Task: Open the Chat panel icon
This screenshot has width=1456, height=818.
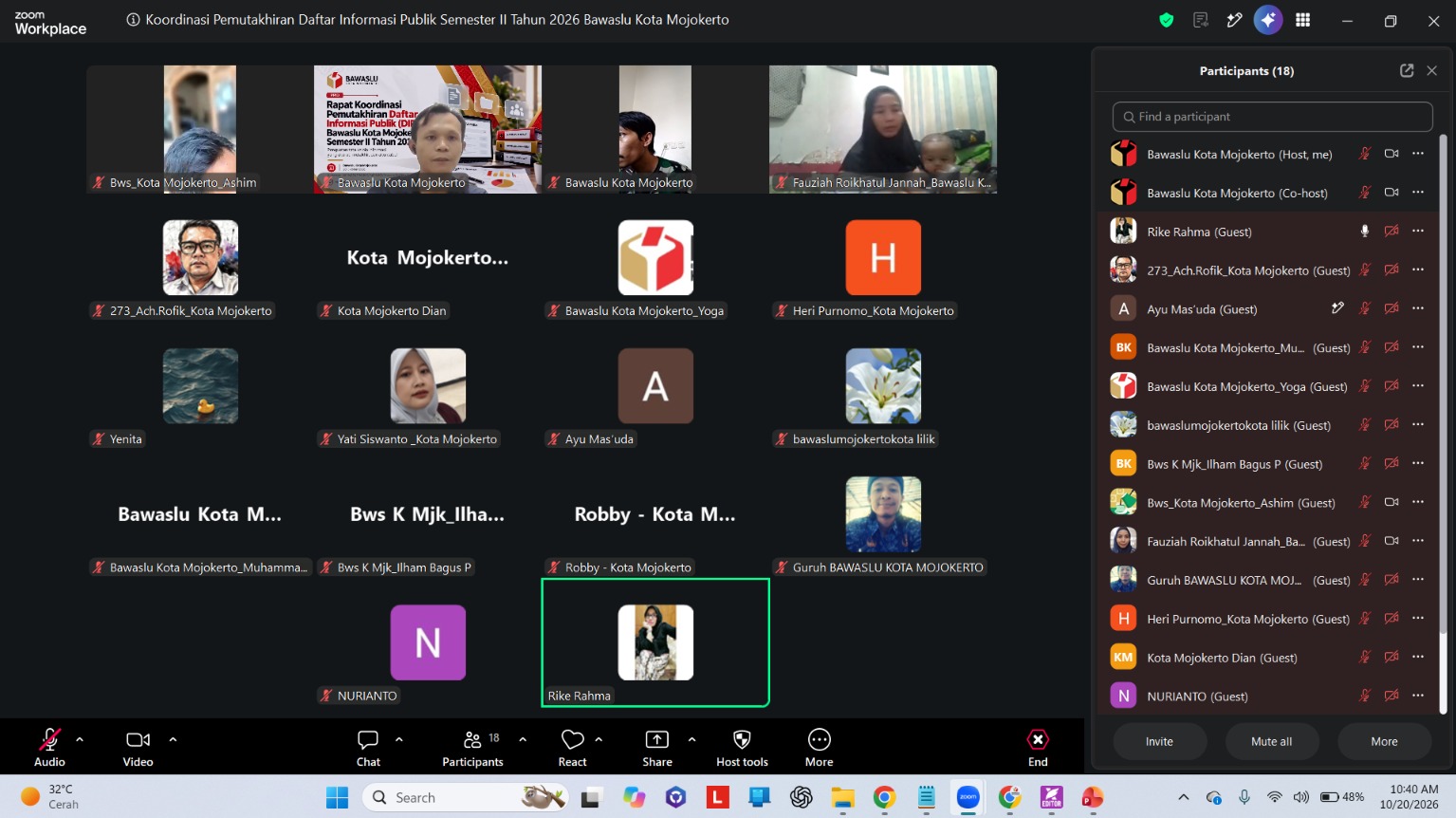Action: pos(368,739)
